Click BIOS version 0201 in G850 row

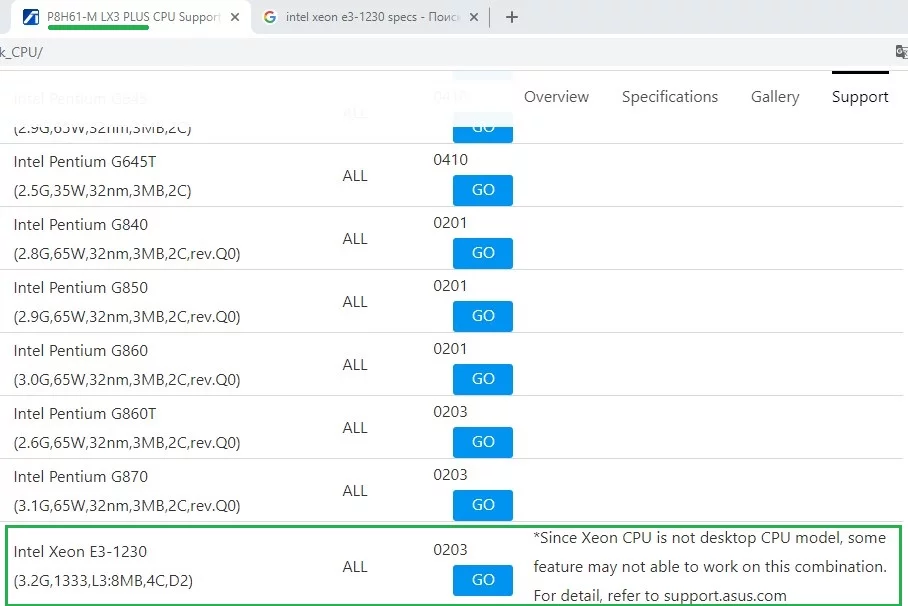click(x=450, y=286)
